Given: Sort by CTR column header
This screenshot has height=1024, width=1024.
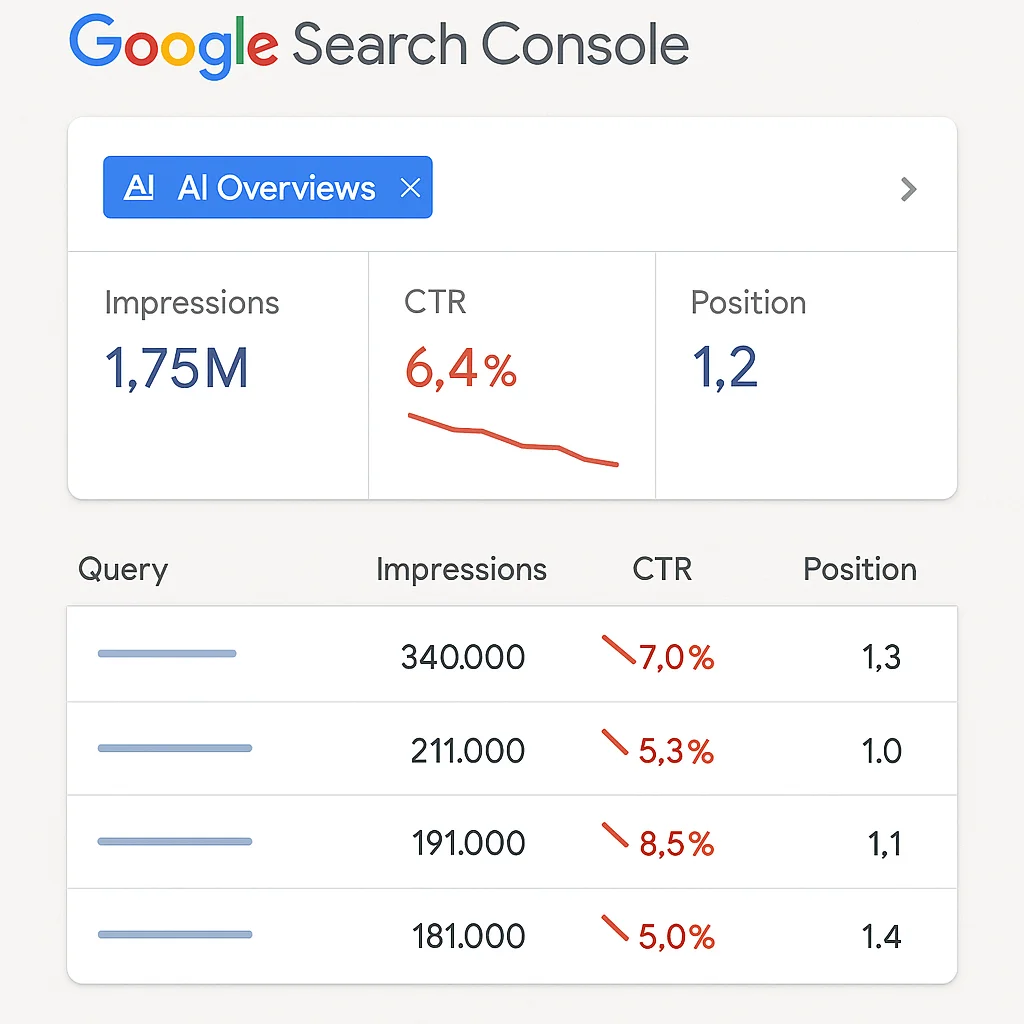Looking at the screenshot, I should tap(662, 569).
